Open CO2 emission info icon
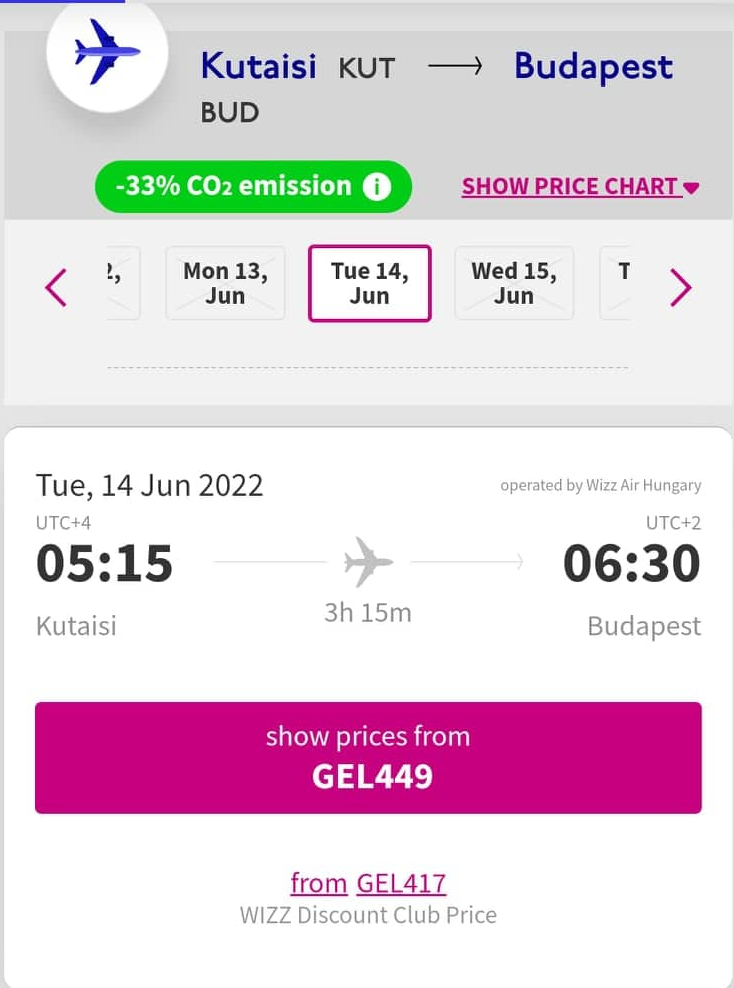The image size is (734, 988). 377,187
